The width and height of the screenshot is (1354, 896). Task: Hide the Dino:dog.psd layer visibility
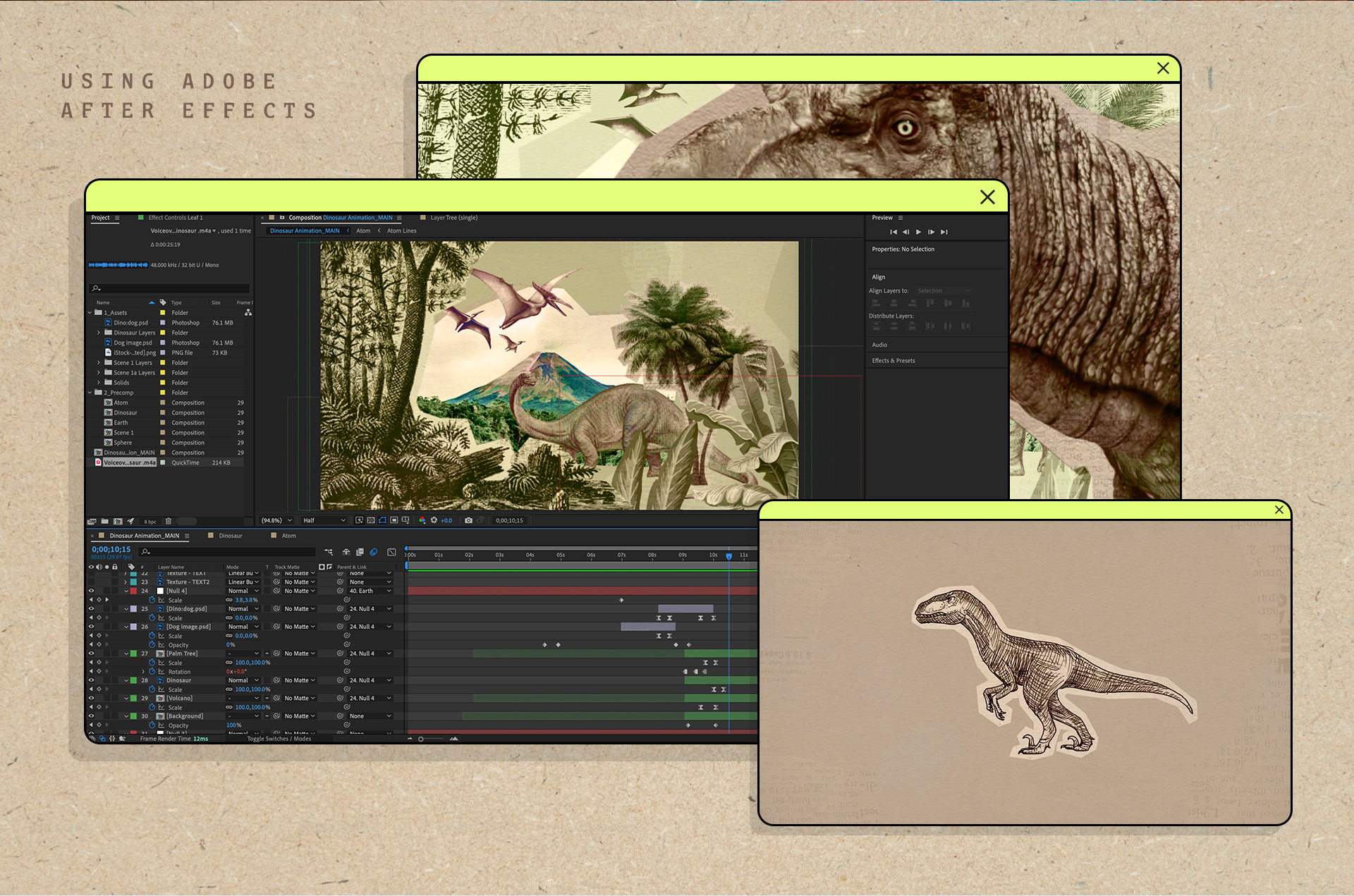pyautogui.click(x=91, y=608)
